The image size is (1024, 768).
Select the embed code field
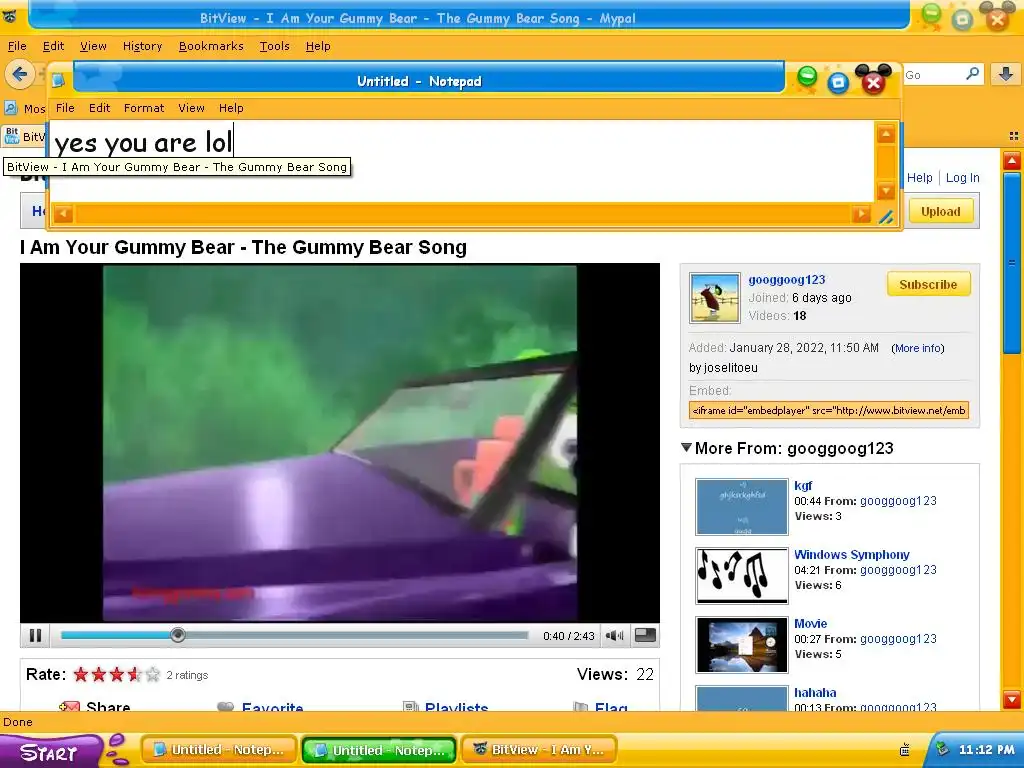coord(829,410)
